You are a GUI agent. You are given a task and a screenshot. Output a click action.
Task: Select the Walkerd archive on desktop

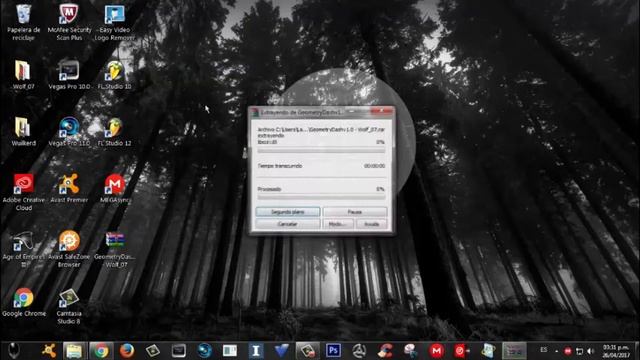coord(23,131)
